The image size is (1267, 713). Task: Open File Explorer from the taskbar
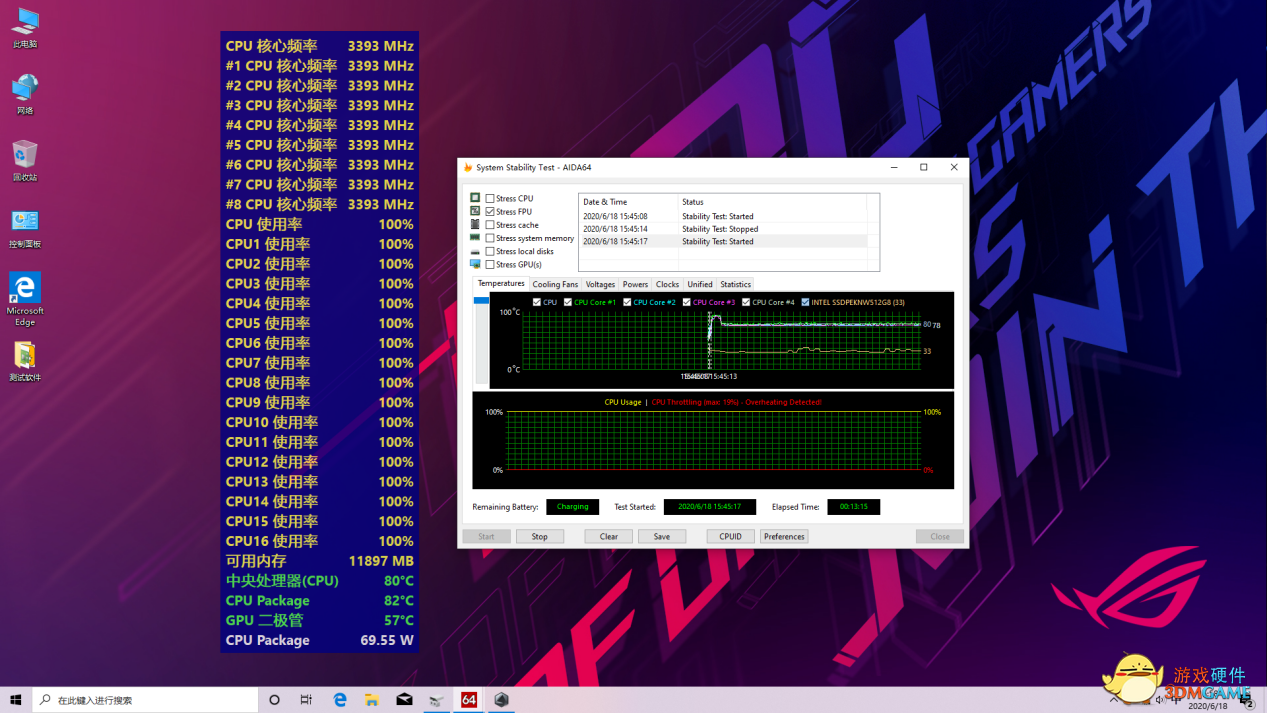pyautogui.click(x=372, y=700)
